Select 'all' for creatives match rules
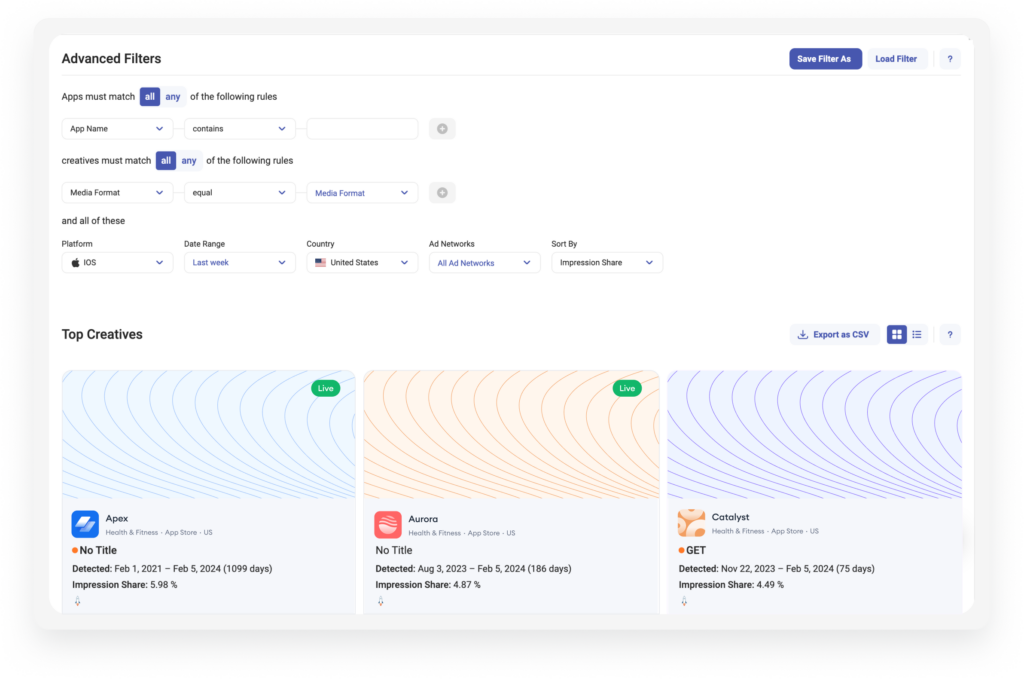Viewport: 1024px width, 679px height. pos(166,161)
